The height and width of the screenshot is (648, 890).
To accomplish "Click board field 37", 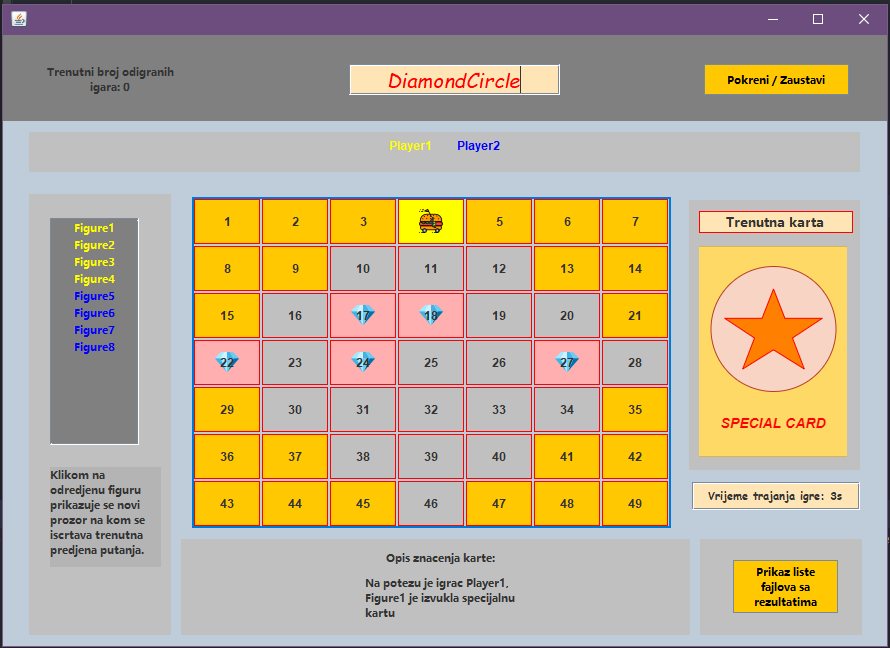I will tap(295, 457).
